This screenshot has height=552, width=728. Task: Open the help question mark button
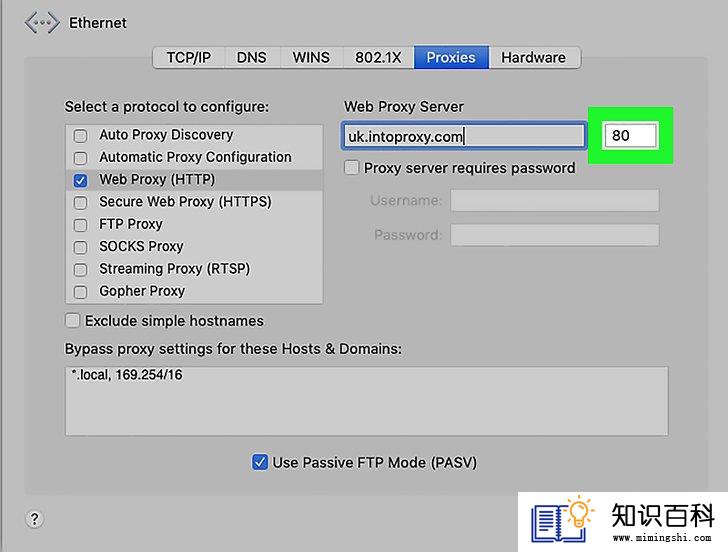tap(34, 519)
